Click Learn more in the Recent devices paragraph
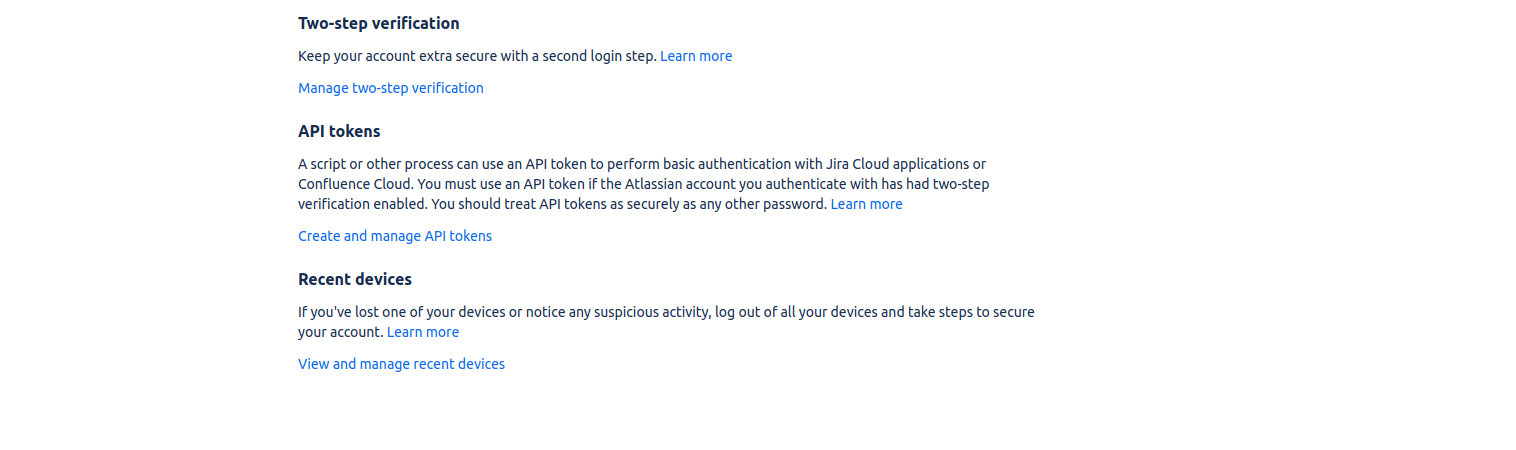This screenshot has width=1516, height=450. pyautogui.click(x=422, y=332)
